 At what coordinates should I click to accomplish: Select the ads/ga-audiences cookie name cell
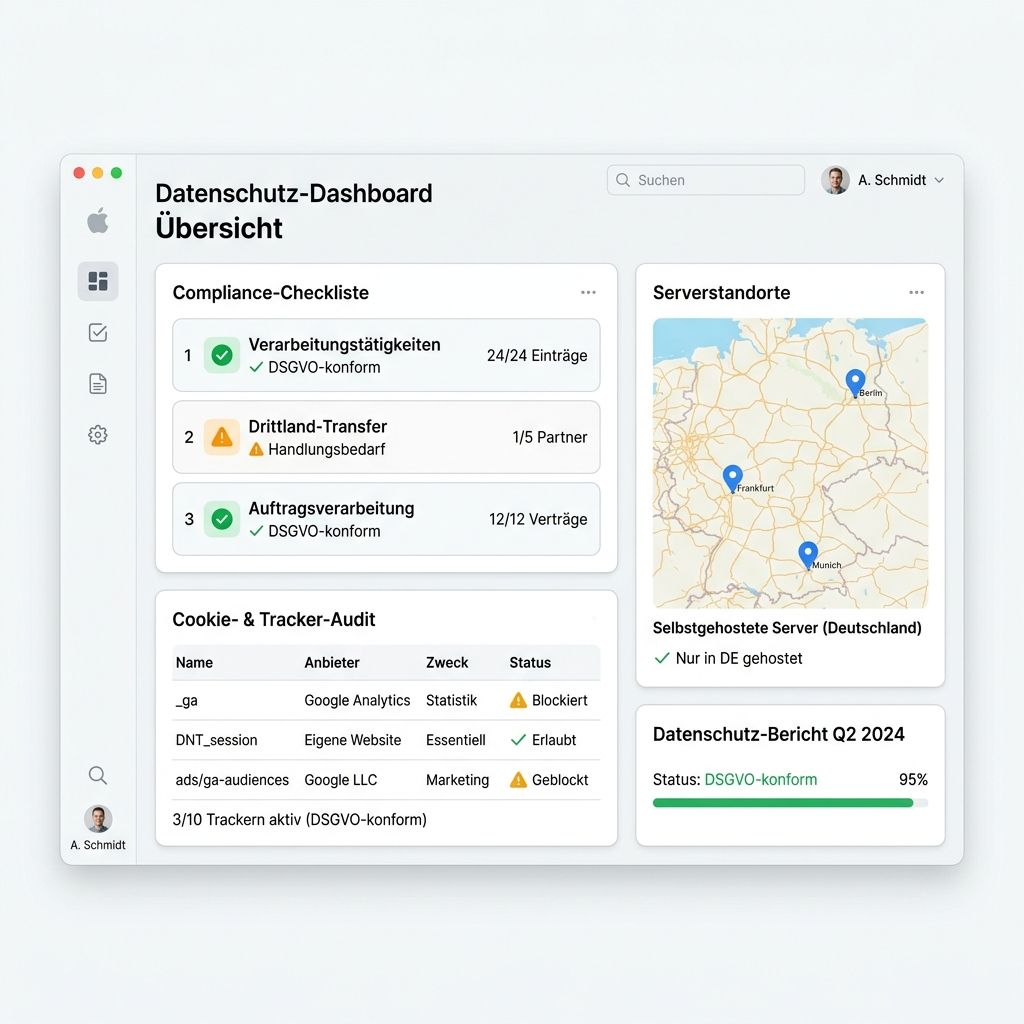pyautogui.click(x=232, y=780)
